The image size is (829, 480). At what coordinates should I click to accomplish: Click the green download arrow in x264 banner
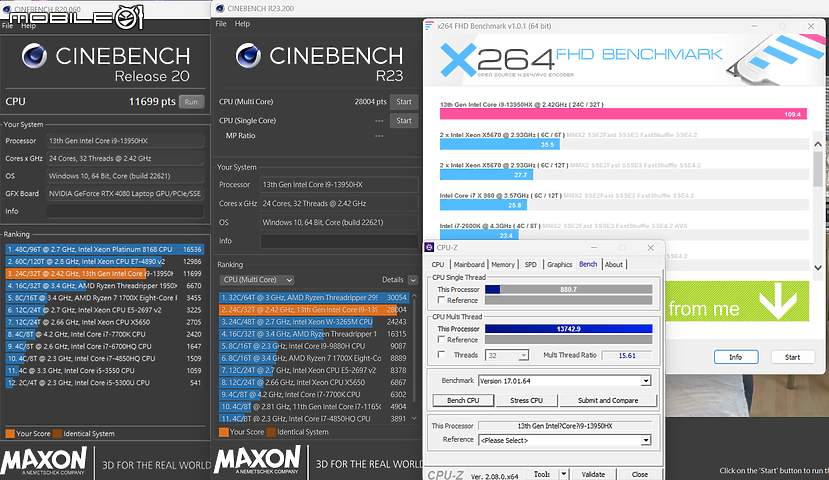pyautogui.click(x=778, y=303)
